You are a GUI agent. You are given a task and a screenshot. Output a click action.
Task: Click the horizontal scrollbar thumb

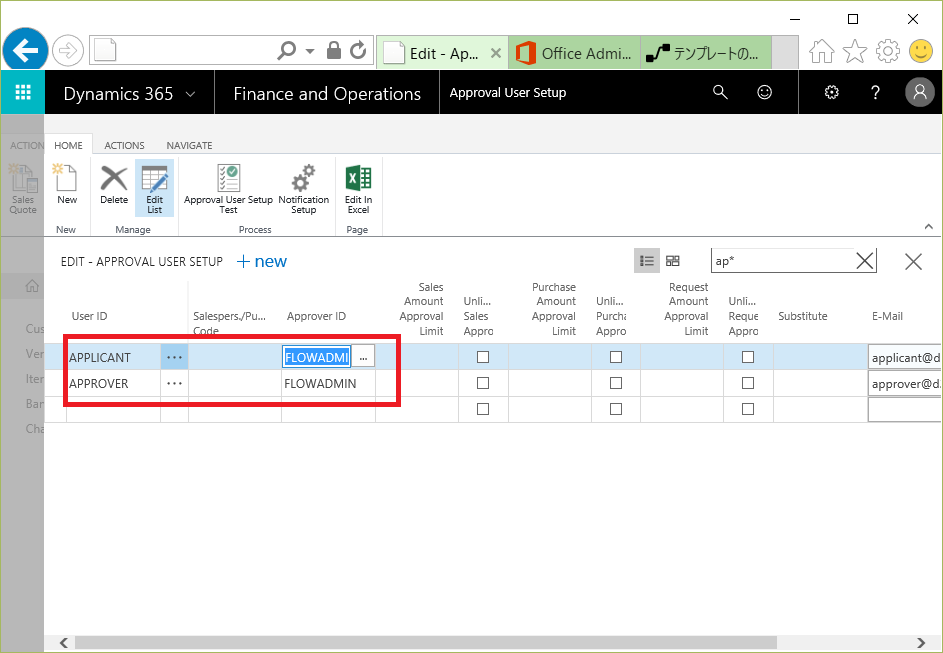coord(425,643)
